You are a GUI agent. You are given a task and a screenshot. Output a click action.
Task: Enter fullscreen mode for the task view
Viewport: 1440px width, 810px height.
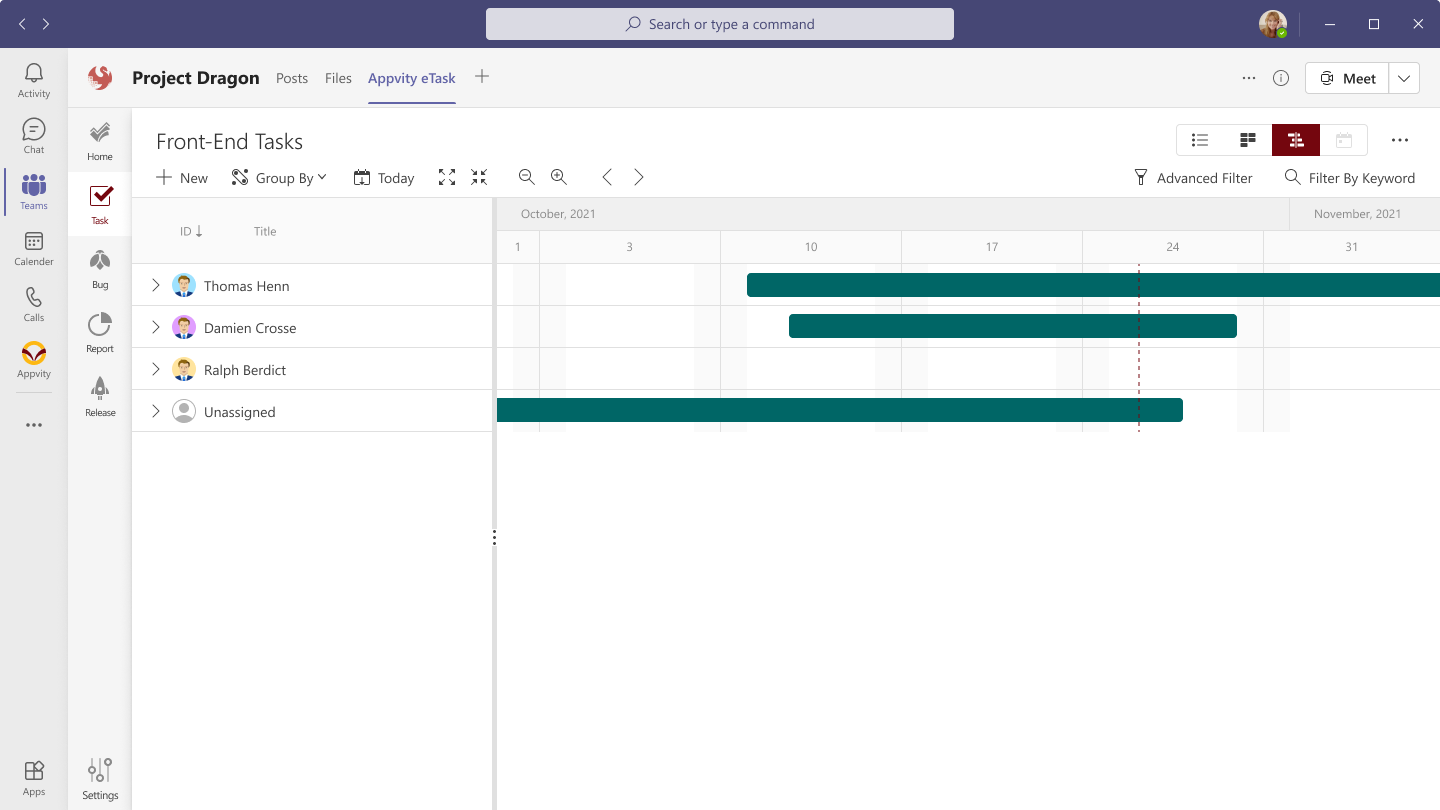coord(446,177)
